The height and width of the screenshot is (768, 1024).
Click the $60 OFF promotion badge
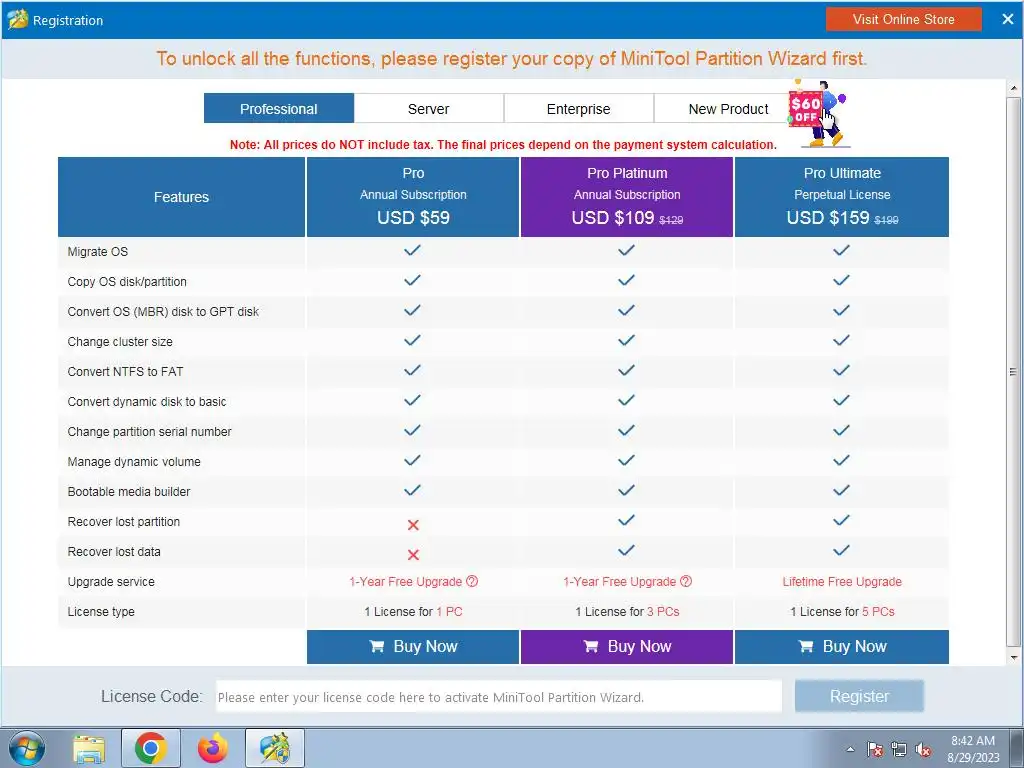[x=818, y=113]
